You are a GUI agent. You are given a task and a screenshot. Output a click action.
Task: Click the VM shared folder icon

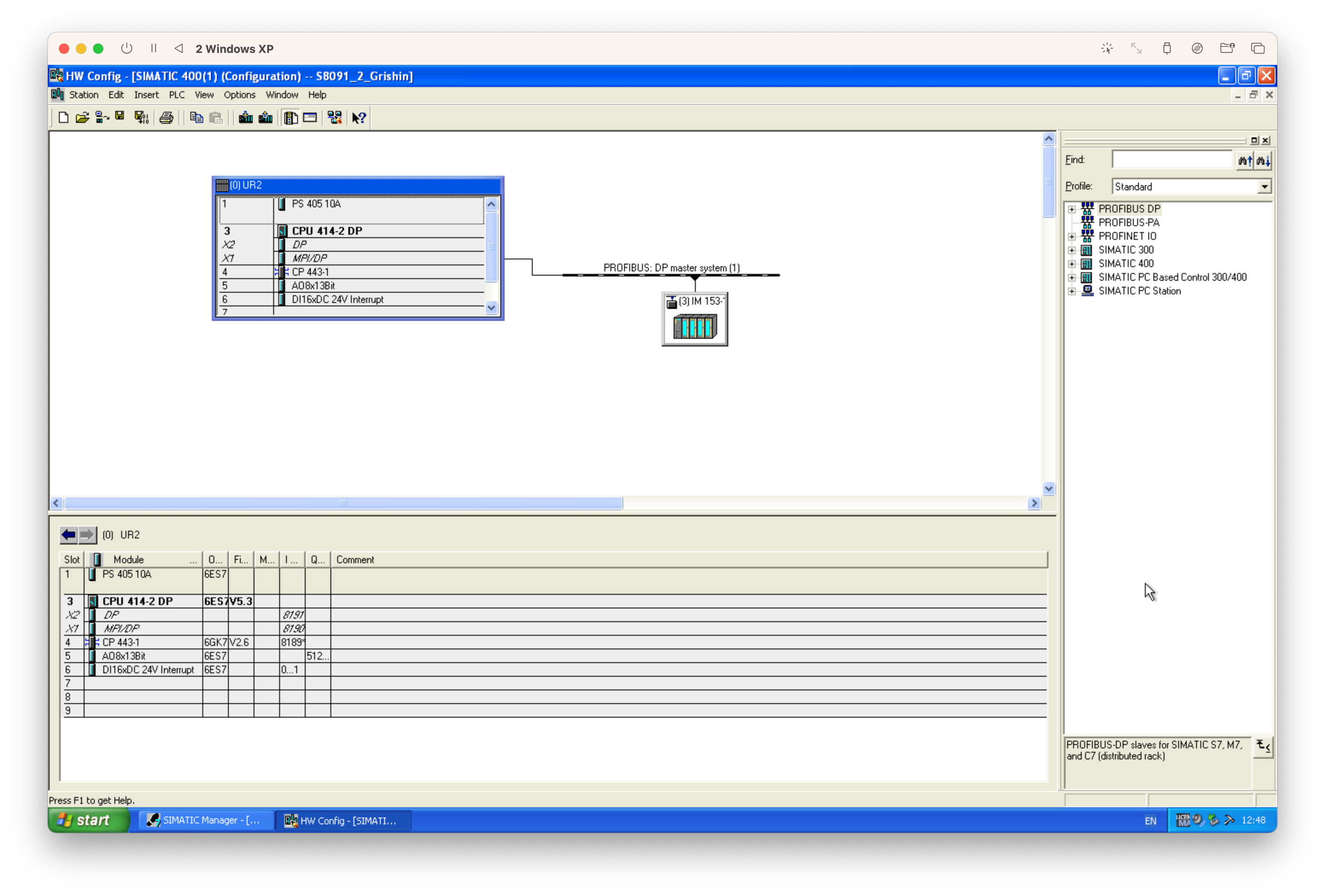click(1227, 49)
